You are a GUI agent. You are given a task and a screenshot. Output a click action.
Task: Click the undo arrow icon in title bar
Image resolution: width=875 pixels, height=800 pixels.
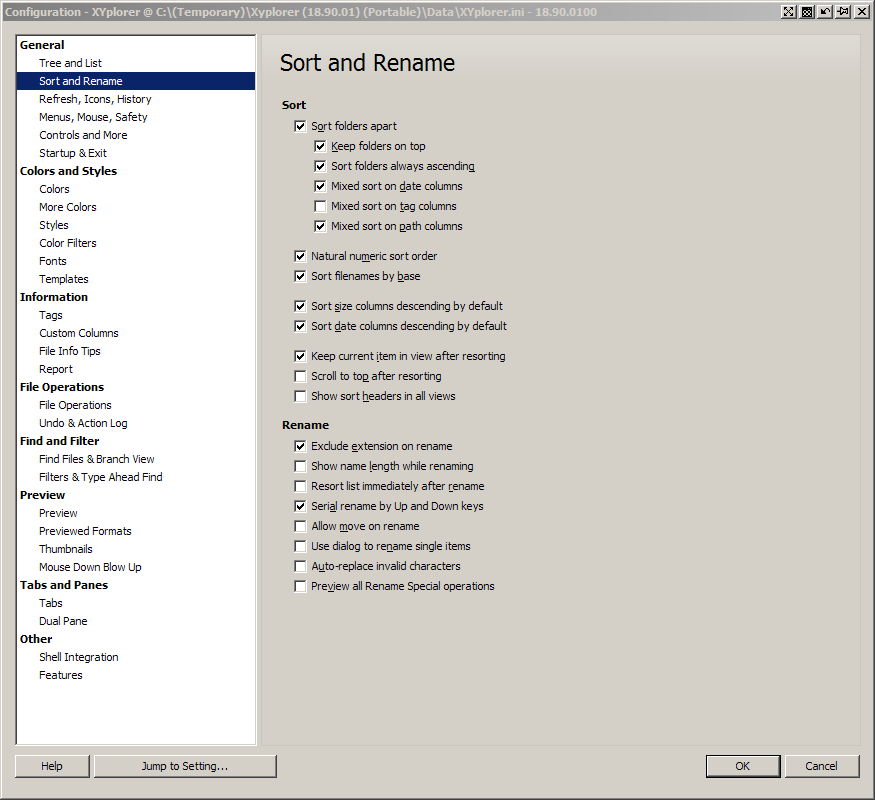[825, 11]
